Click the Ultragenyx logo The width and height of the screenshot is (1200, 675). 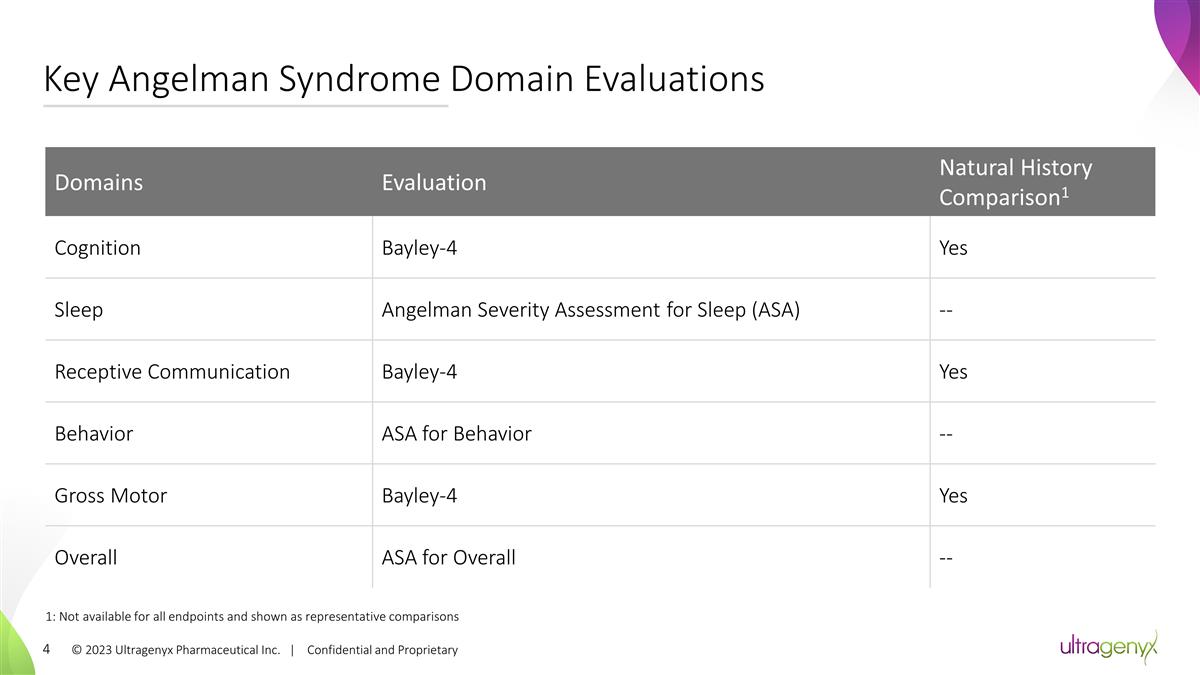1108,648
